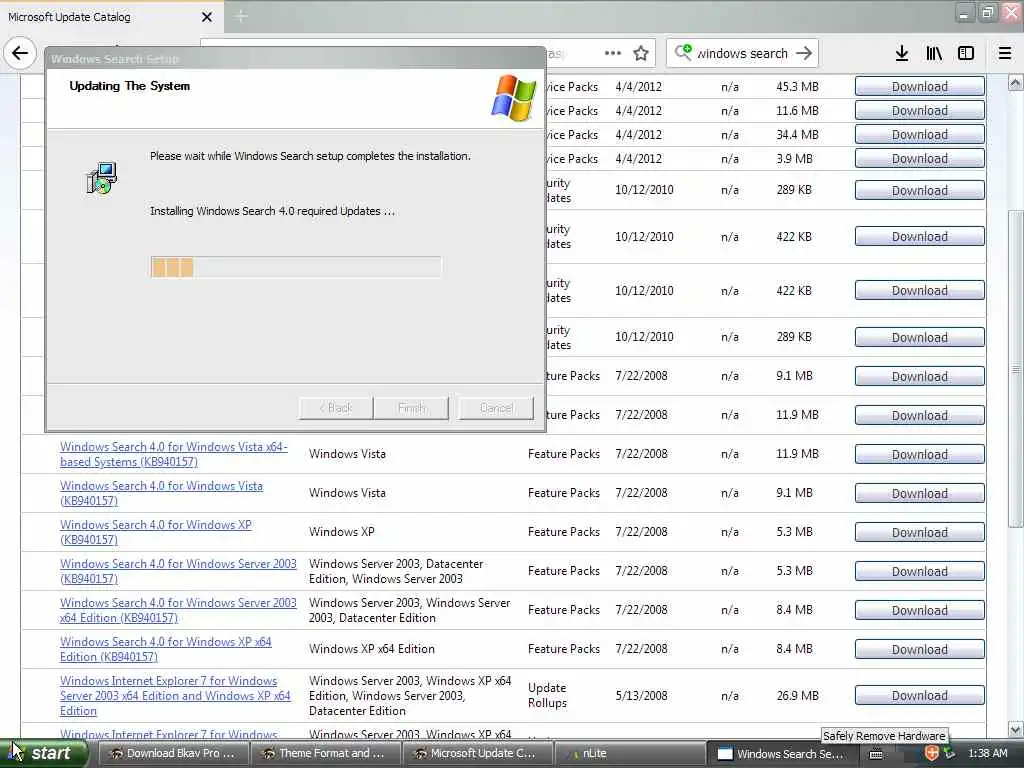Switch to Windows Search Setup taskbar button
1024x768 pixels.
(x=781, y=754)
